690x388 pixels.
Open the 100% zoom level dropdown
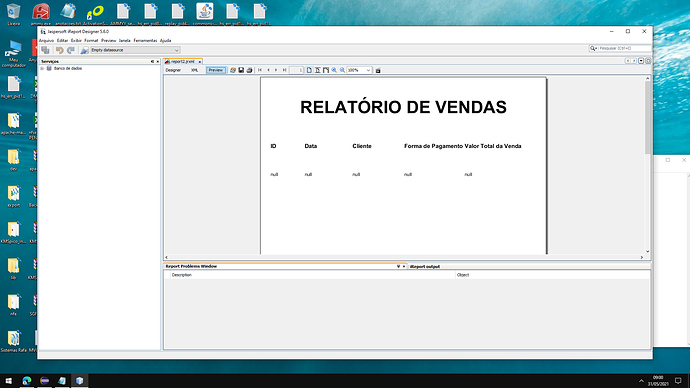[x=359, y=70]
